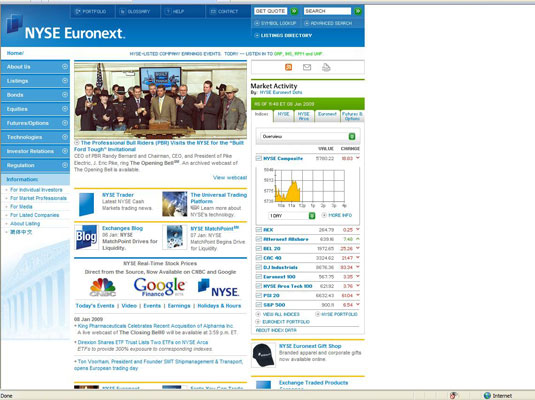Viewport: 535px width, 400px height.
Task: Toggle the BEL 20 index checkbox
Action: pyautogui.click(x=259, y=248)
